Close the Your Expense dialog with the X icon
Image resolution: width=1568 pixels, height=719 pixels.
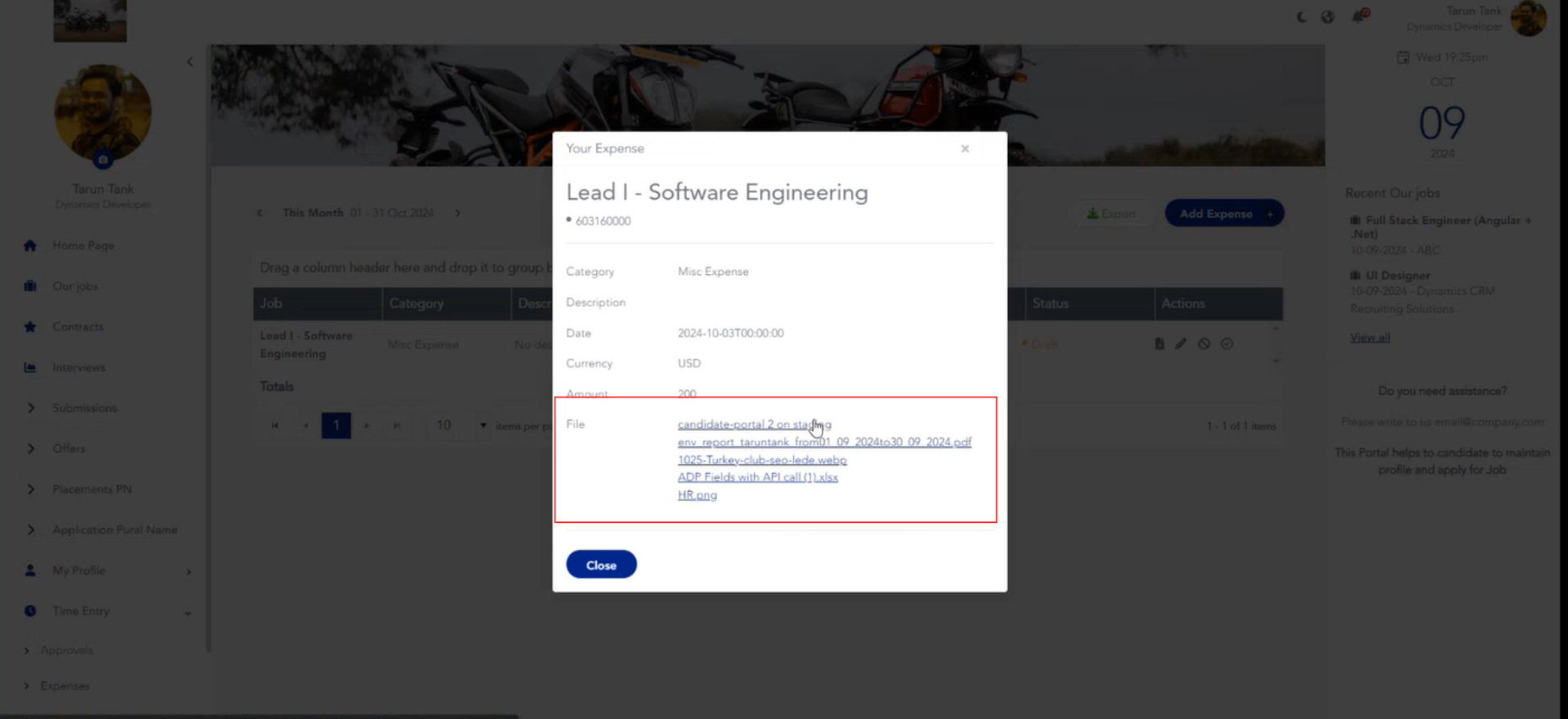[965, 149]
